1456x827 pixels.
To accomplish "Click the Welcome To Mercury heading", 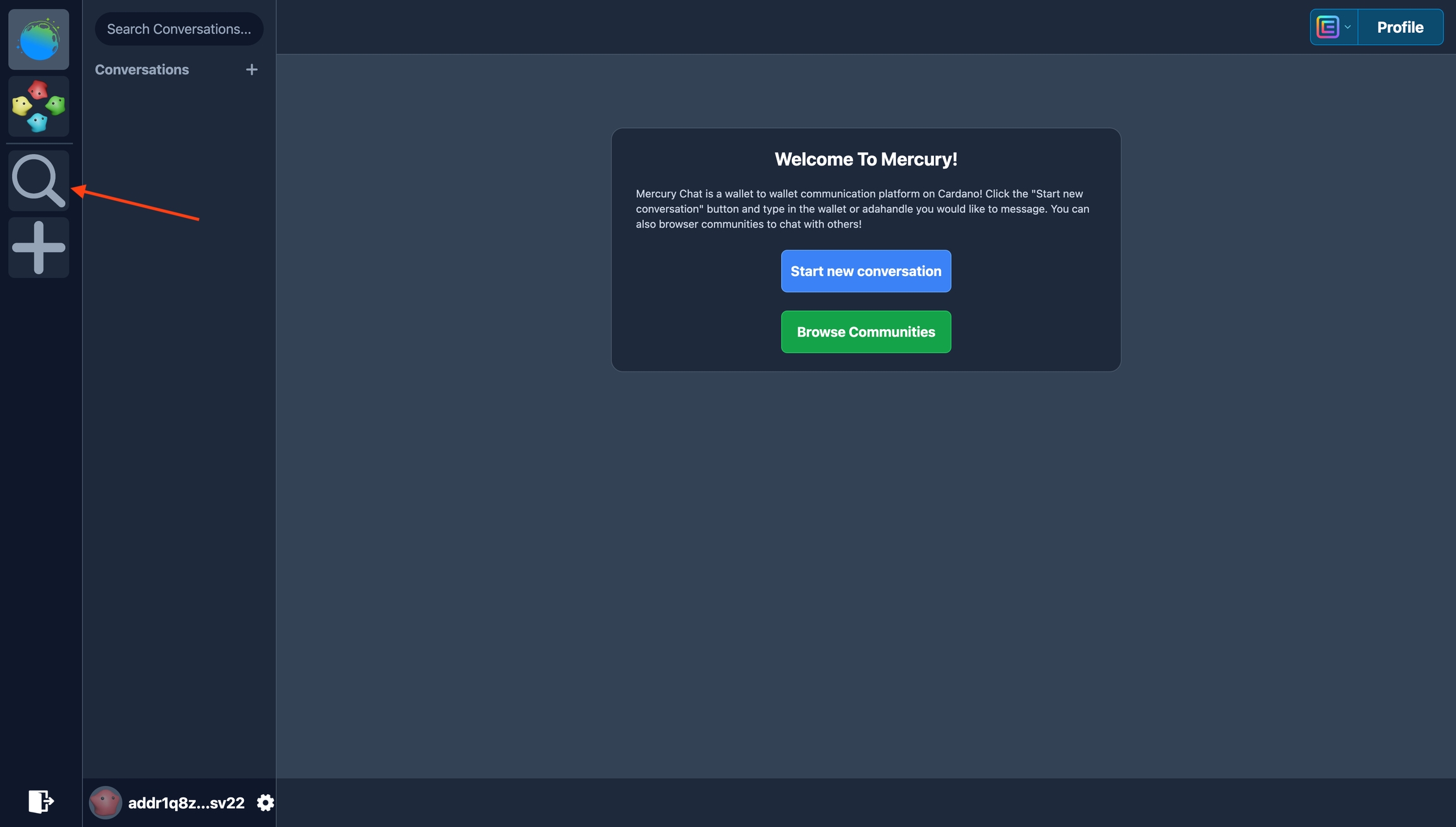I will [x=866, y=159].
